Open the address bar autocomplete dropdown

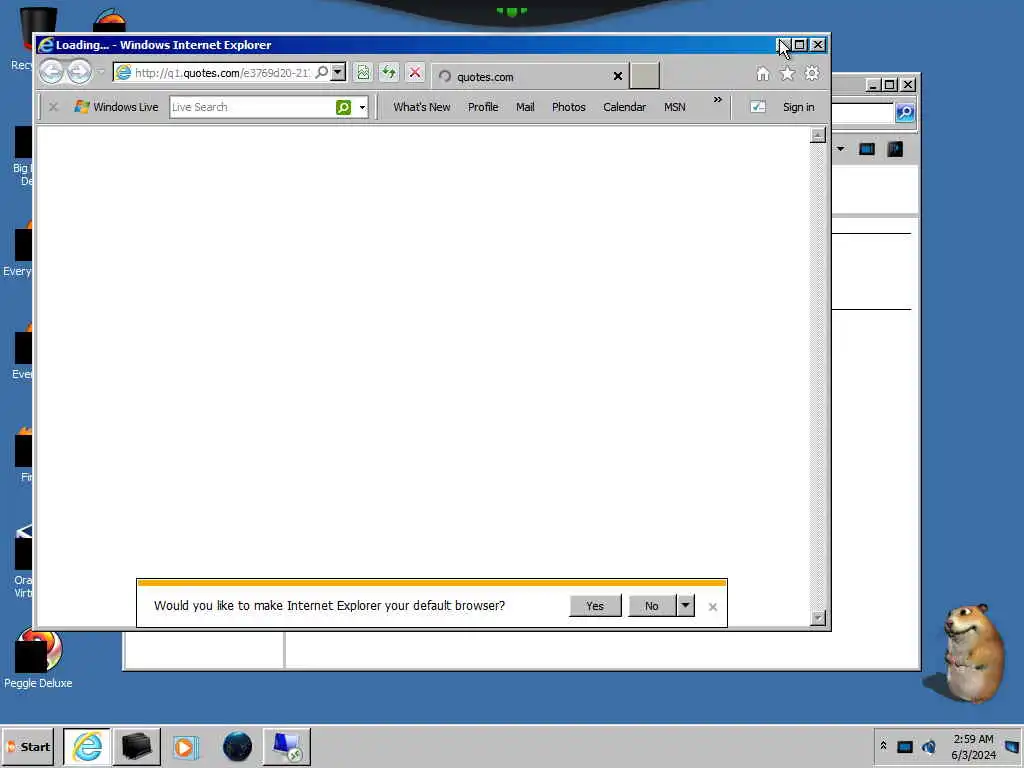pyautogui.click(x=338, y=72)
